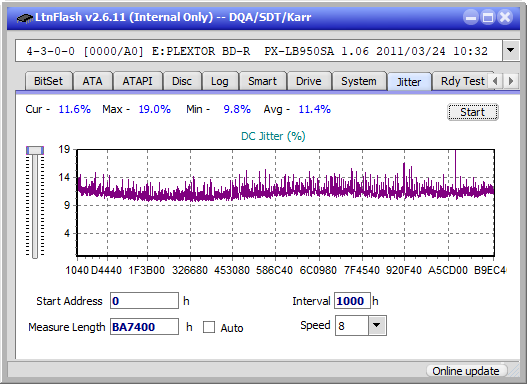Switch to the ATAPI tab

pos(137,81)
